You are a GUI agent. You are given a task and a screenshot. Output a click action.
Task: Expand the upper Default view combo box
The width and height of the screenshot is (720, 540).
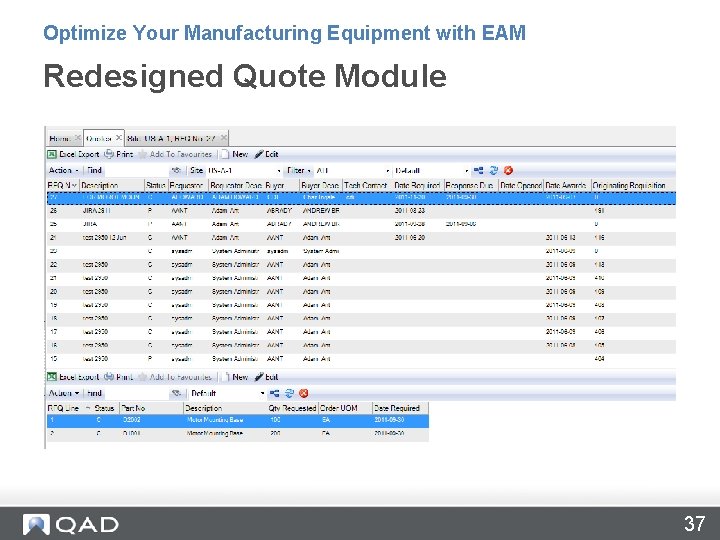click(x=467, y=171)
